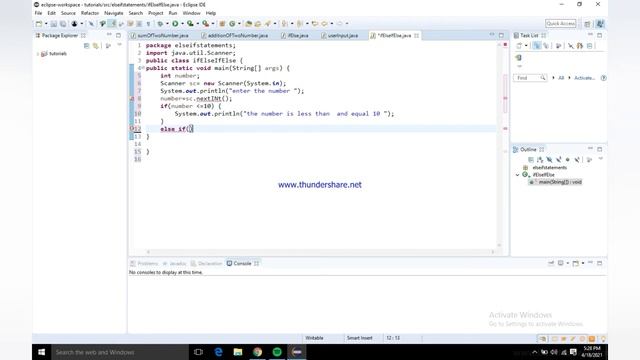640x360 pixels.
Task: Click the Search flashlight icon in toolbar
Action: tap(268, 24)
